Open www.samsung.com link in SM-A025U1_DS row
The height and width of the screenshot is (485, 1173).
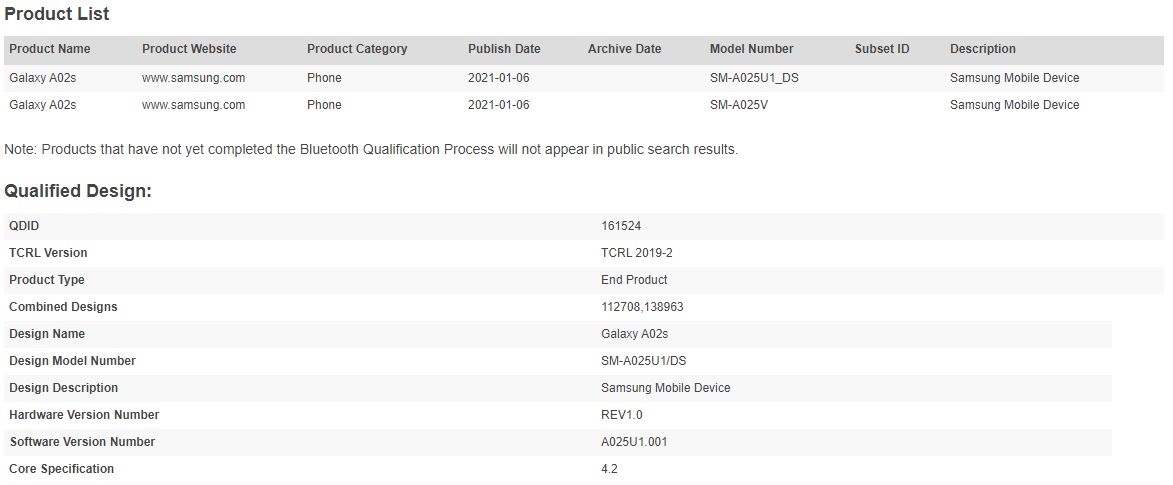(193, 78)
